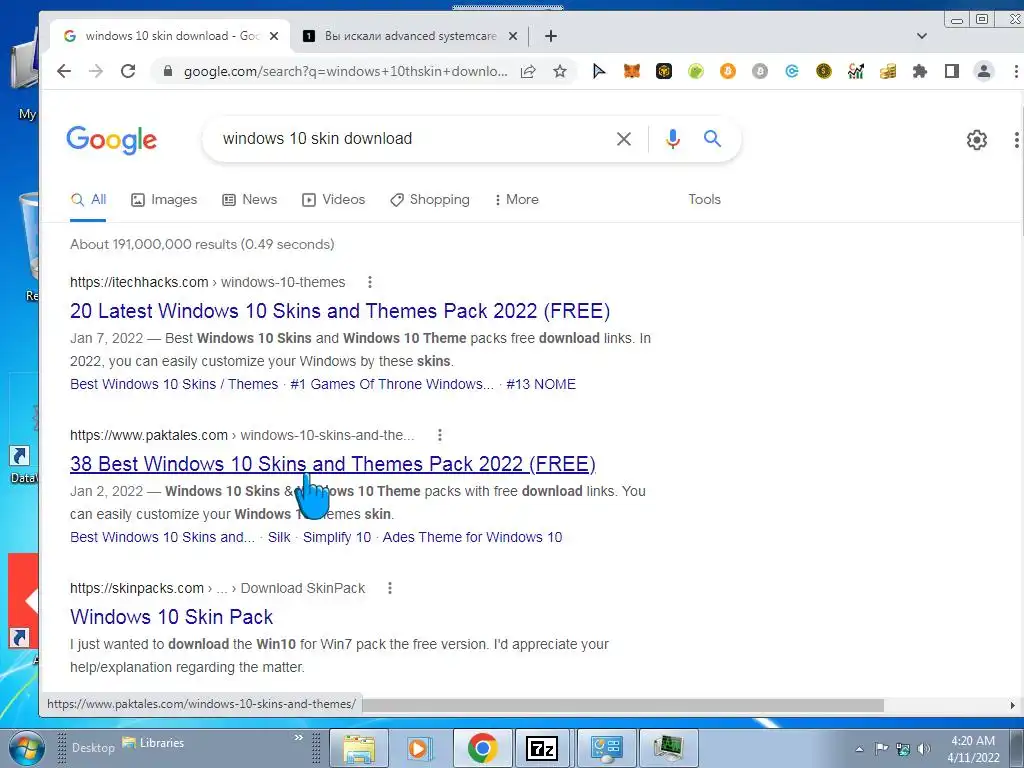Open the black and yellow cube extension
The width and height of the screenshot is (1024, 768).
[x=664, y=71]
